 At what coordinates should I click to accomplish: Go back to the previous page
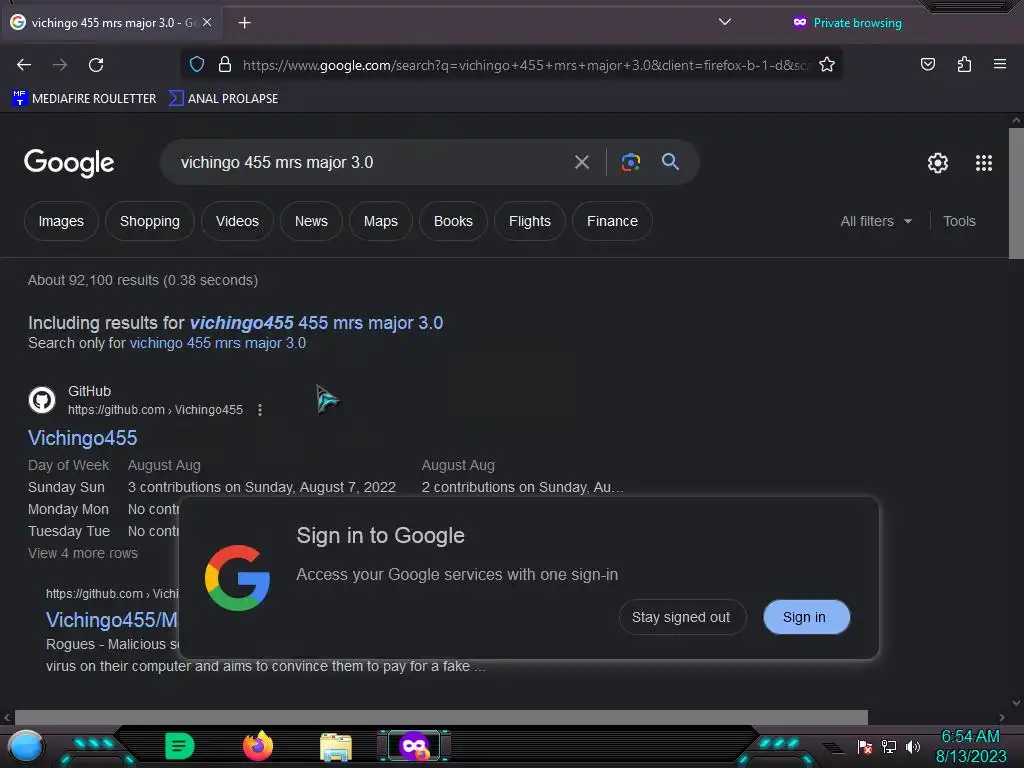24,65
